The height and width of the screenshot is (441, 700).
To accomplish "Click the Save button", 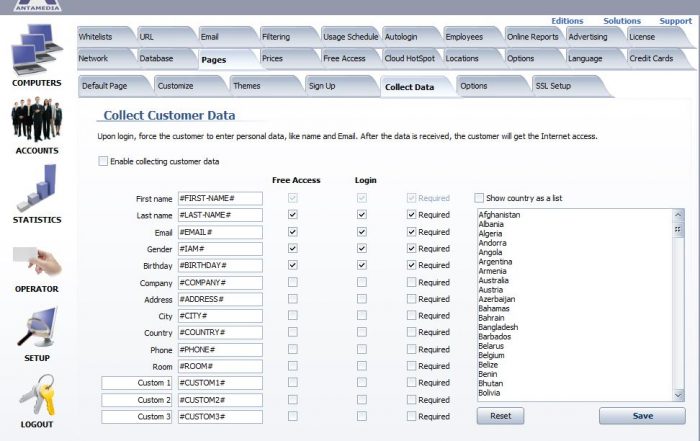I will (642, 416).
